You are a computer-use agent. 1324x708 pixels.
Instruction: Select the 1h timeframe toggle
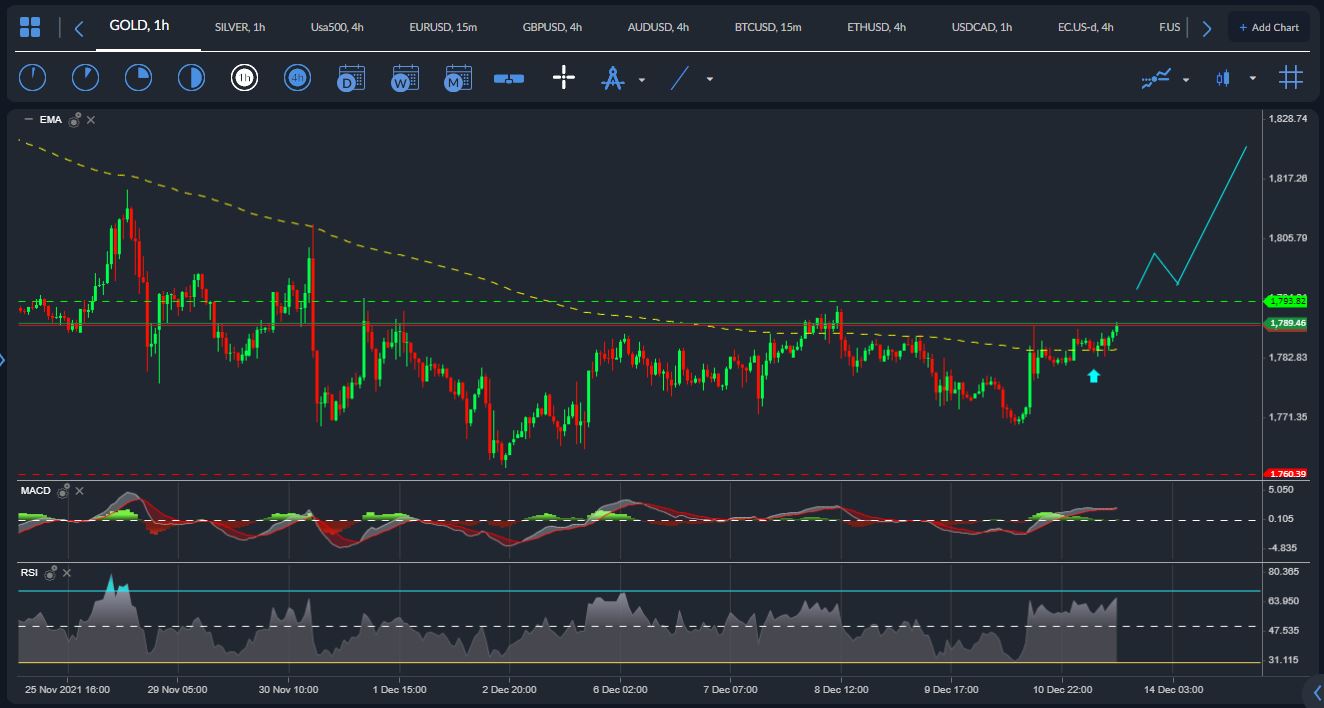[x=244, y=77]
